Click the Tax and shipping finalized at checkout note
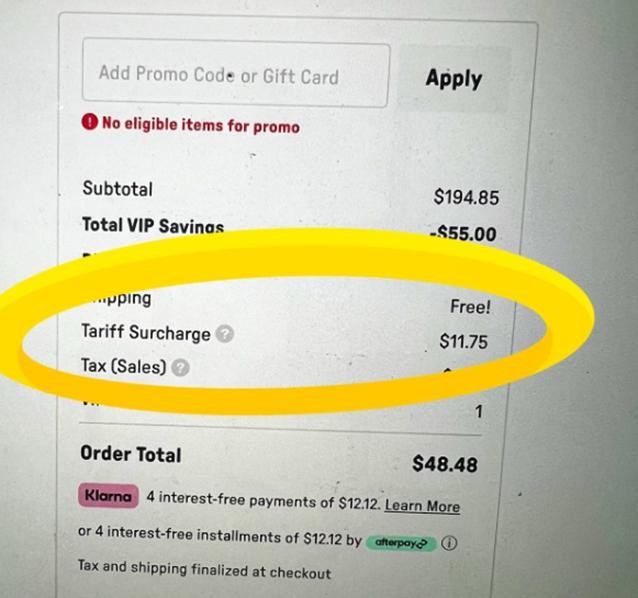 (x=204, y=570)
